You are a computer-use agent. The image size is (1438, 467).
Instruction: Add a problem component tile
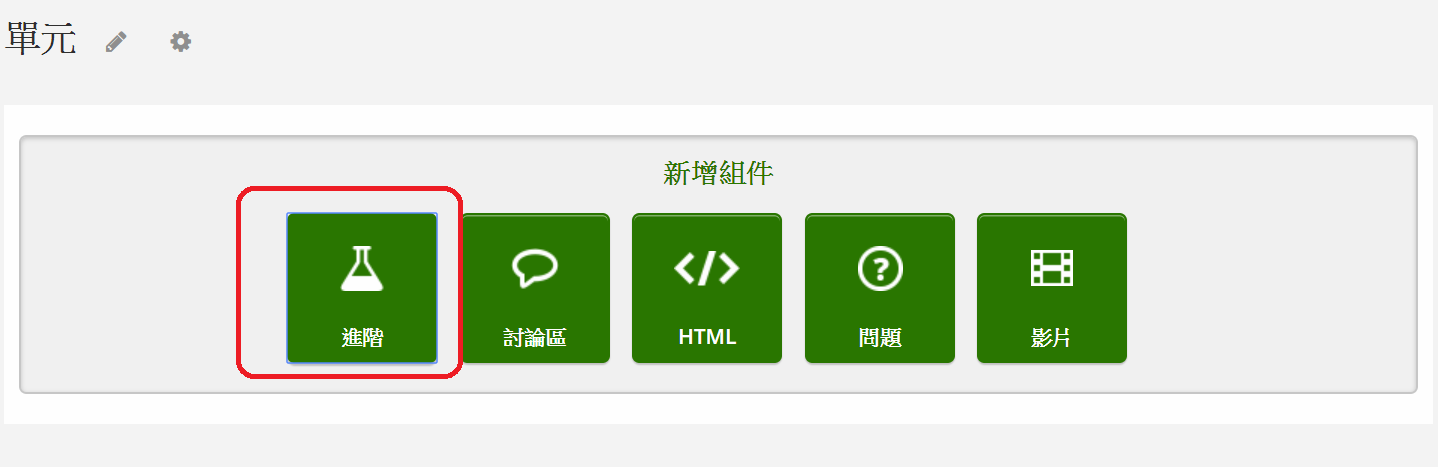(880, 288)
